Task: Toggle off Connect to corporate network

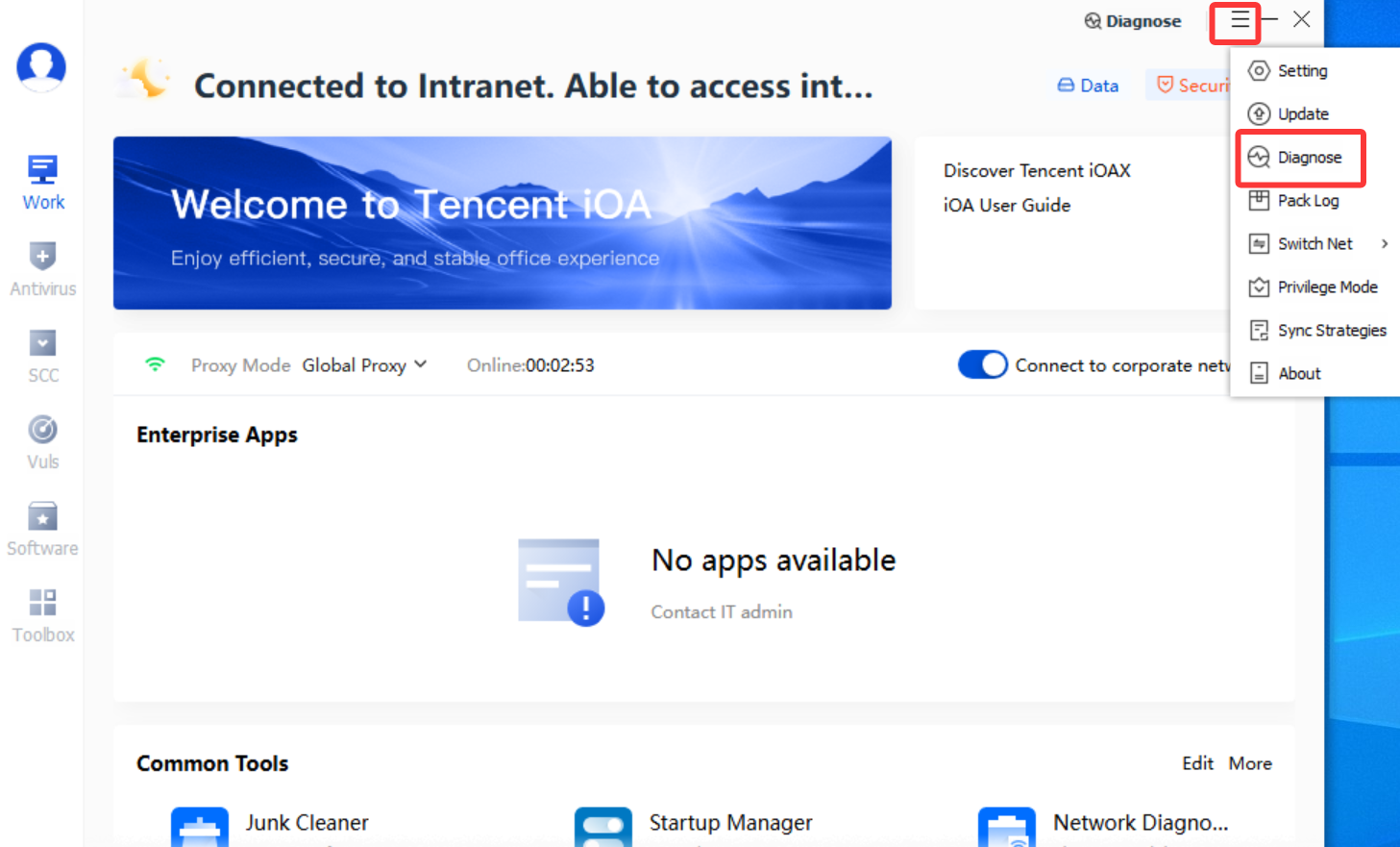Action: 982,365
